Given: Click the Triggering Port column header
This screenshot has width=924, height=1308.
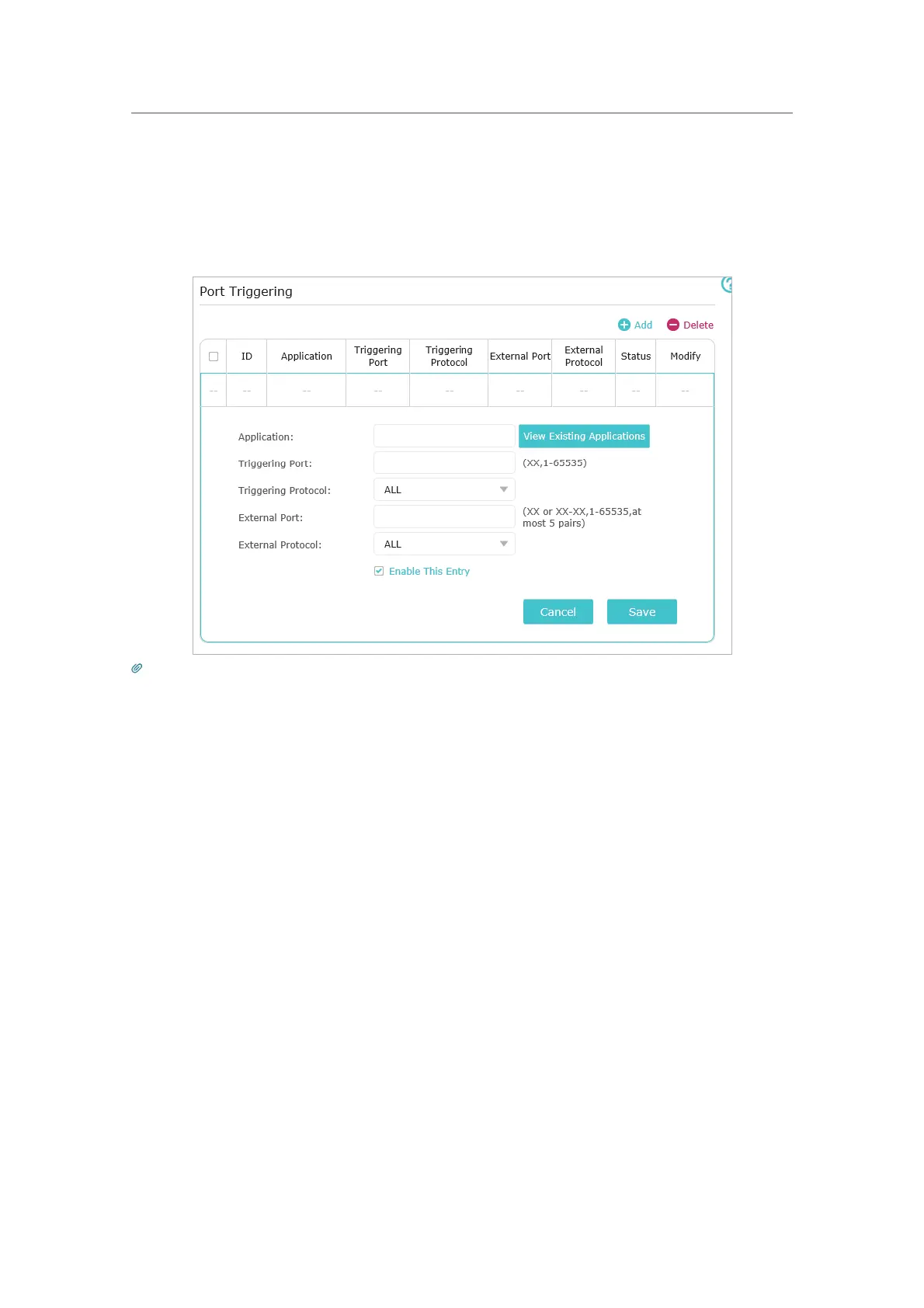Looking at the screenshot, I should pyautogui.click(x=378, y=357).
